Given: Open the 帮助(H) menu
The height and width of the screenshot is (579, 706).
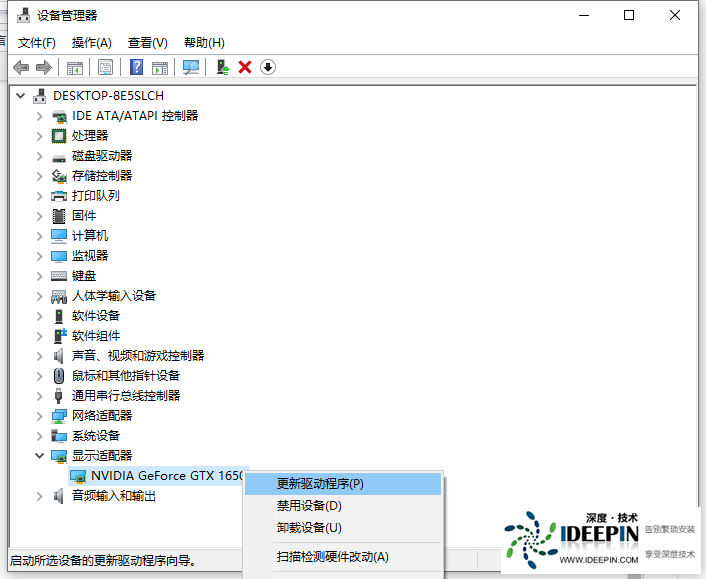Looking at the screenshot, I should coord(204,43).
